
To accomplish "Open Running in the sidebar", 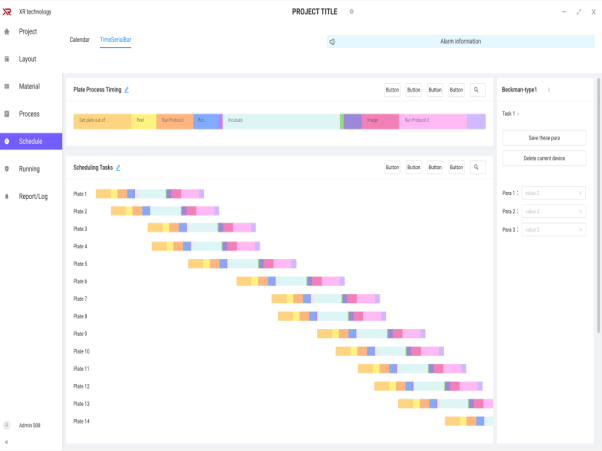I will point(29,169).
